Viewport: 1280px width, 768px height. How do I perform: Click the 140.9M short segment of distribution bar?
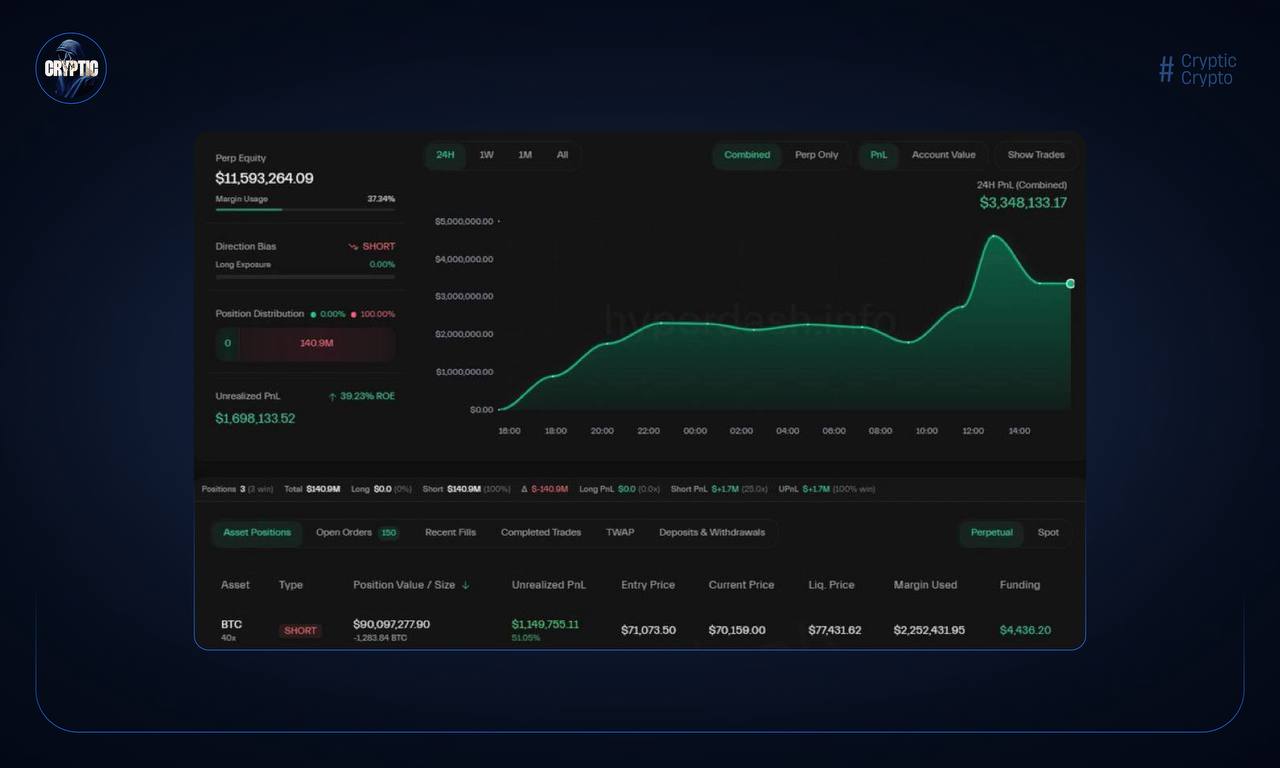pos(317,344)
